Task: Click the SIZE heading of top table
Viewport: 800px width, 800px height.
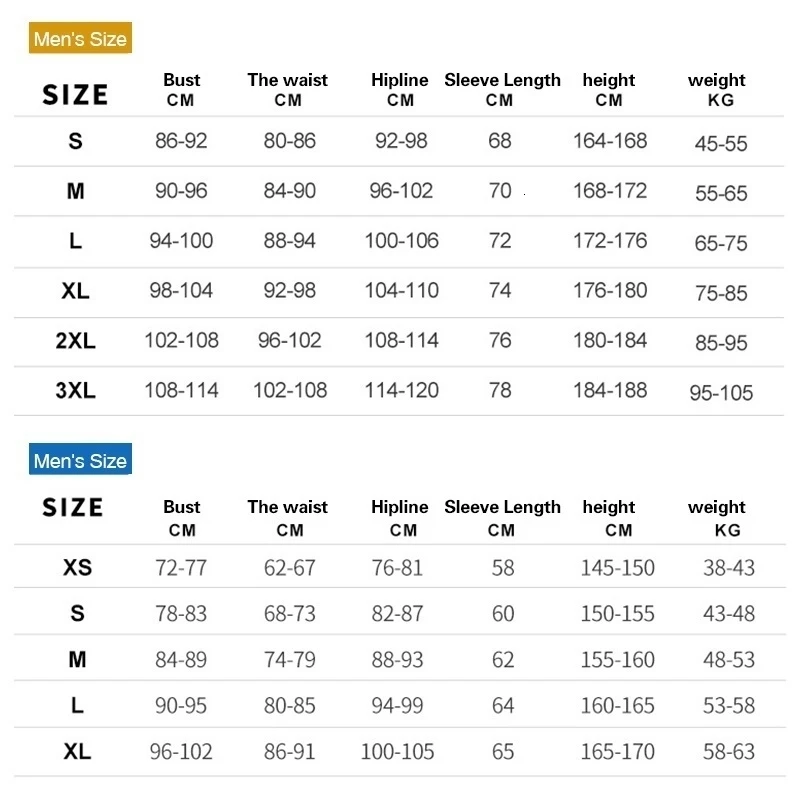Action: tap(75, 95)
